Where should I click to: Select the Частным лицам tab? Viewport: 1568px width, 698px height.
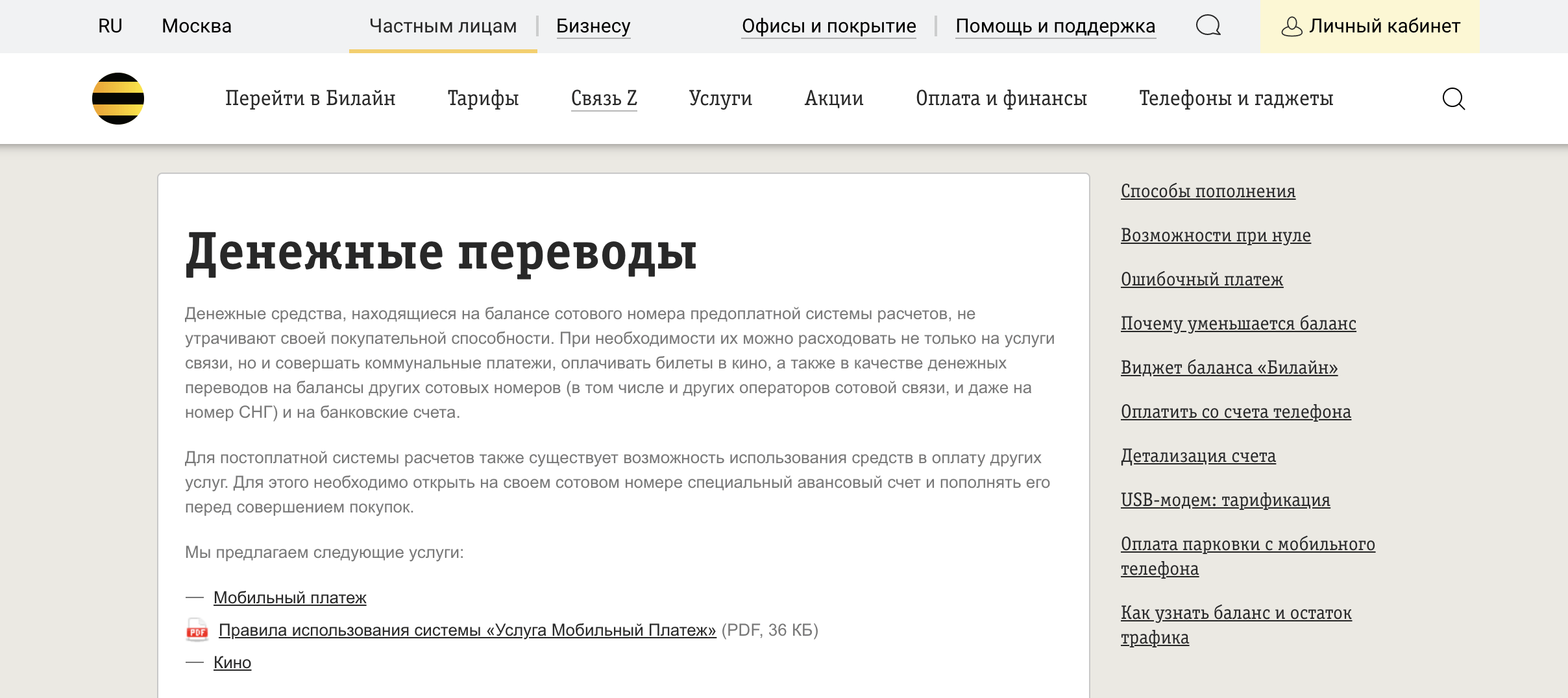coord(443,26)
